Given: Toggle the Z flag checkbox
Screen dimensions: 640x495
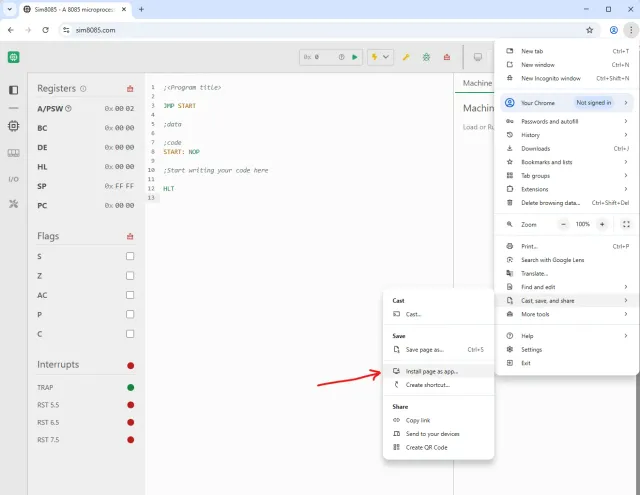Looking at the screenshot, I should click(130, 276).
